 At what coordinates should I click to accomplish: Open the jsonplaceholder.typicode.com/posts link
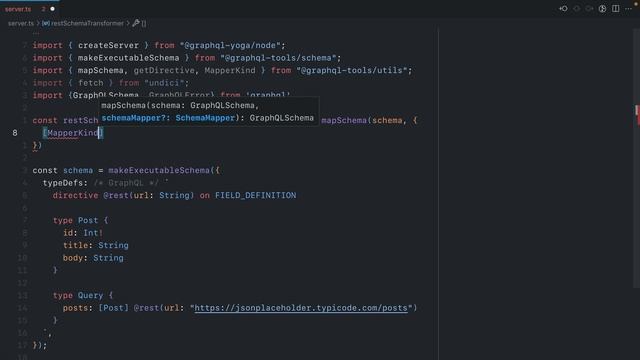click(301, 308)
